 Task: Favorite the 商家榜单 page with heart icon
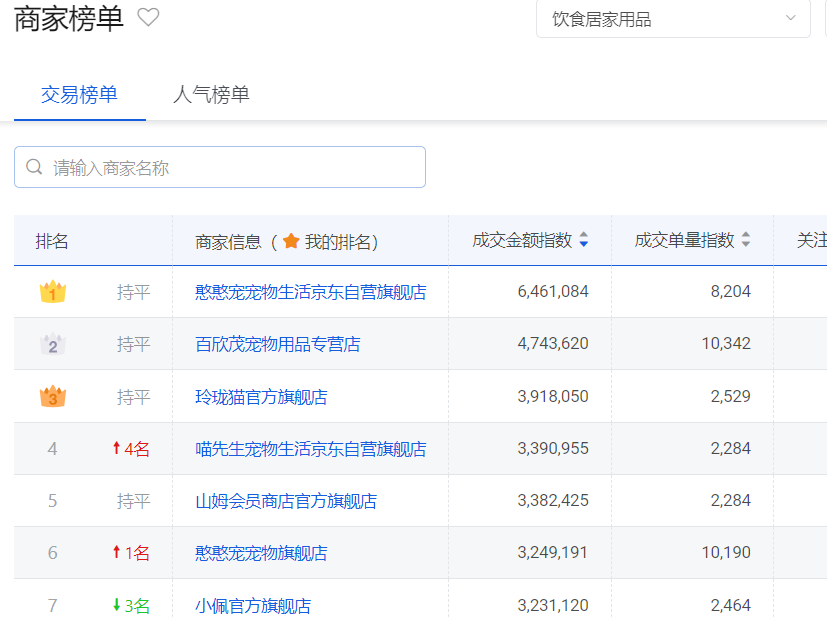point(148,17)
